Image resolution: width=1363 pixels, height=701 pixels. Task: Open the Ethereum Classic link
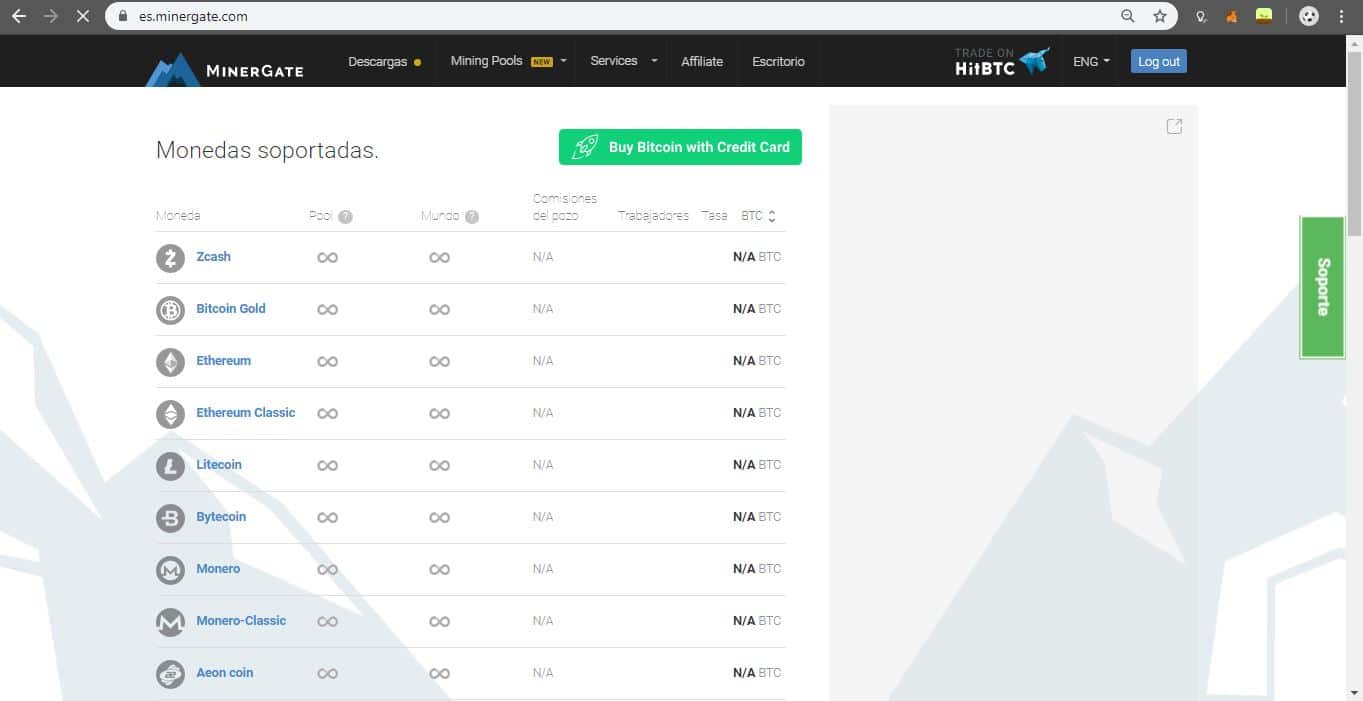[x=246, y=413]
